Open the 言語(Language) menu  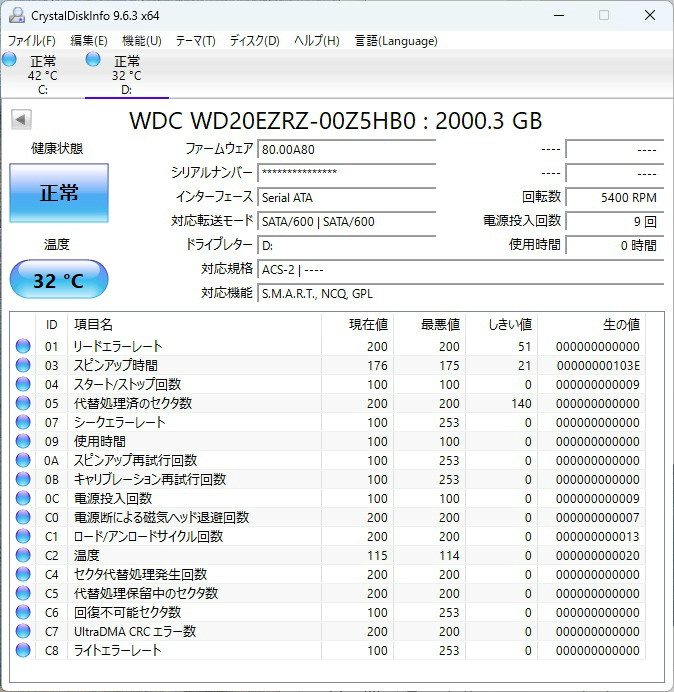[x=396, y=41]
